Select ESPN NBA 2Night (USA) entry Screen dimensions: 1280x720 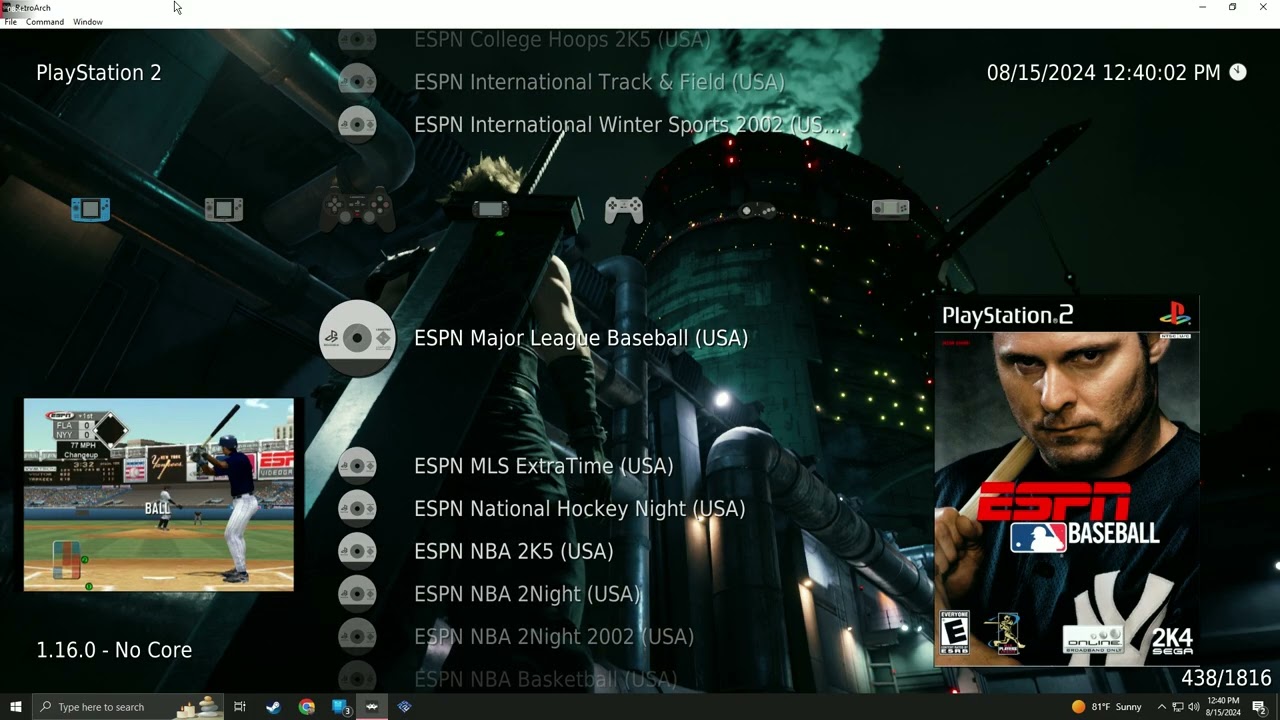click(x=527, y=594)
